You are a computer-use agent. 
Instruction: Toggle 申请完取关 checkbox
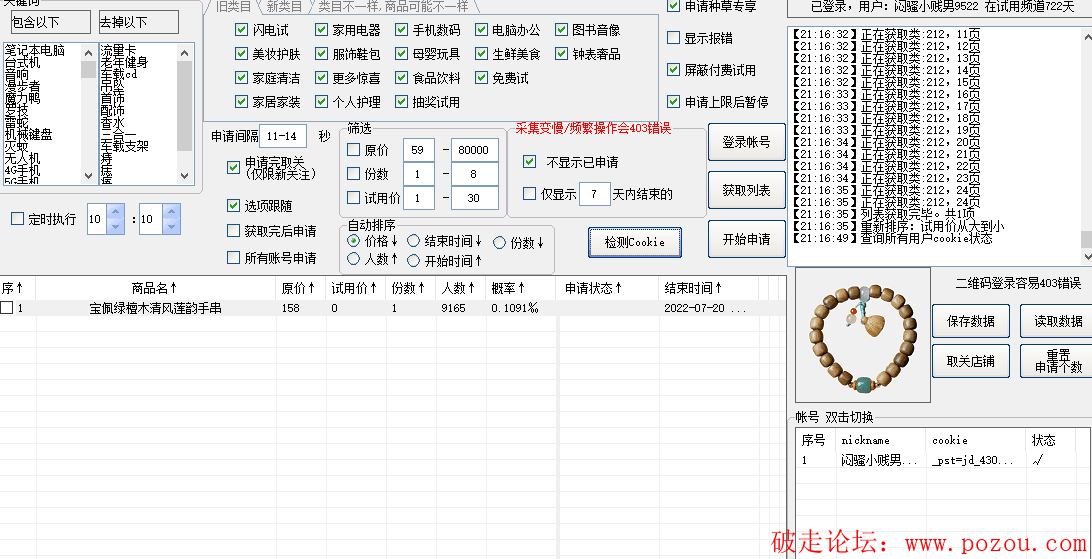(233, 168)
